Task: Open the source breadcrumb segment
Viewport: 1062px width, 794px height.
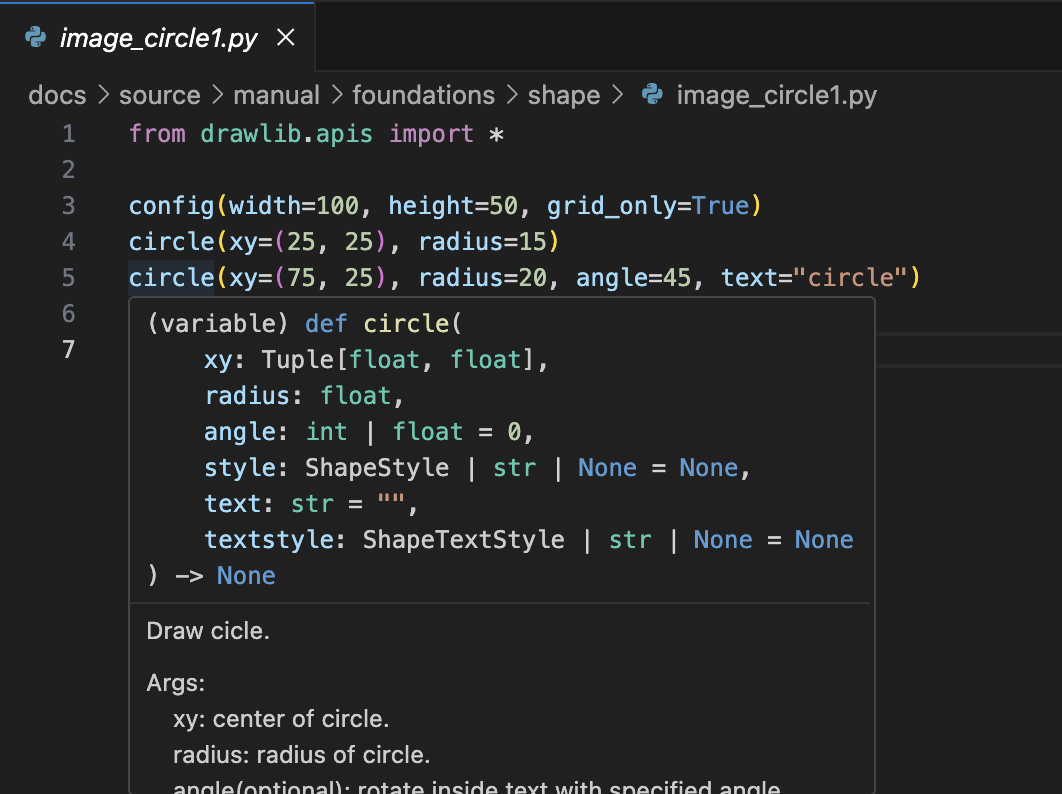Action: click(160, 95)
